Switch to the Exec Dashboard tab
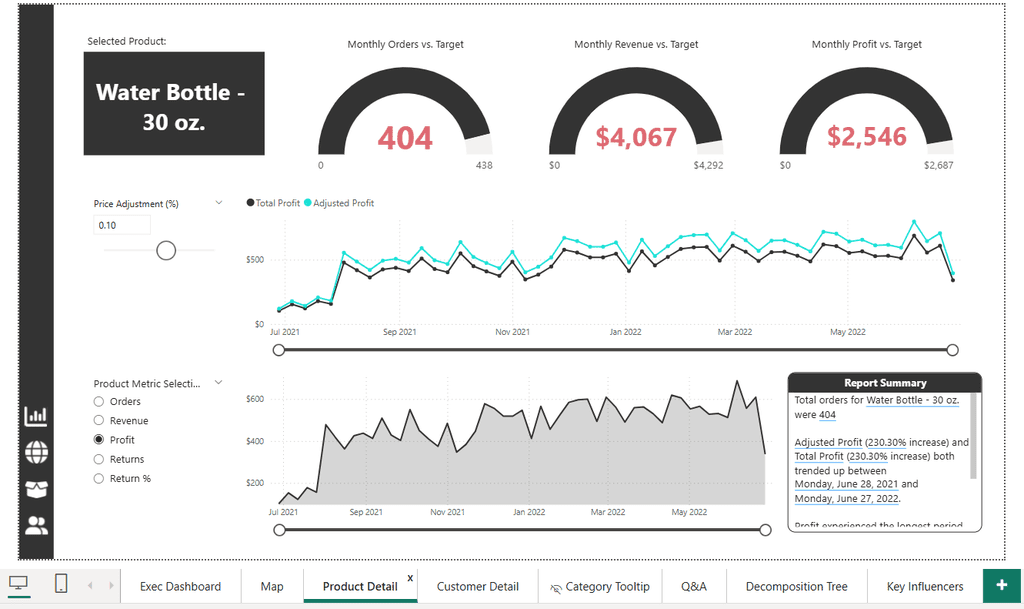1024x609 pixels. point(180,586)
